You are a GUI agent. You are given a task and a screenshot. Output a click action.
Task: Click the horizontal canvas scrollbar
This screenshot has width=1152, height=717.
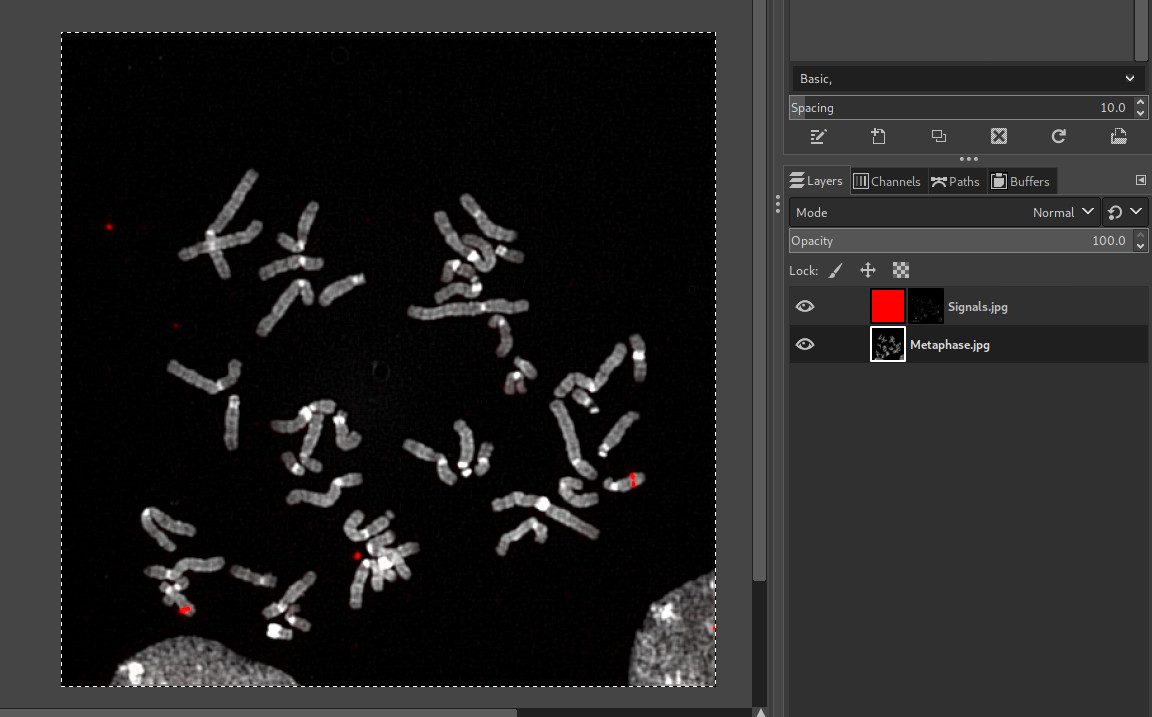pyautogui.click(x=257, y=713)
